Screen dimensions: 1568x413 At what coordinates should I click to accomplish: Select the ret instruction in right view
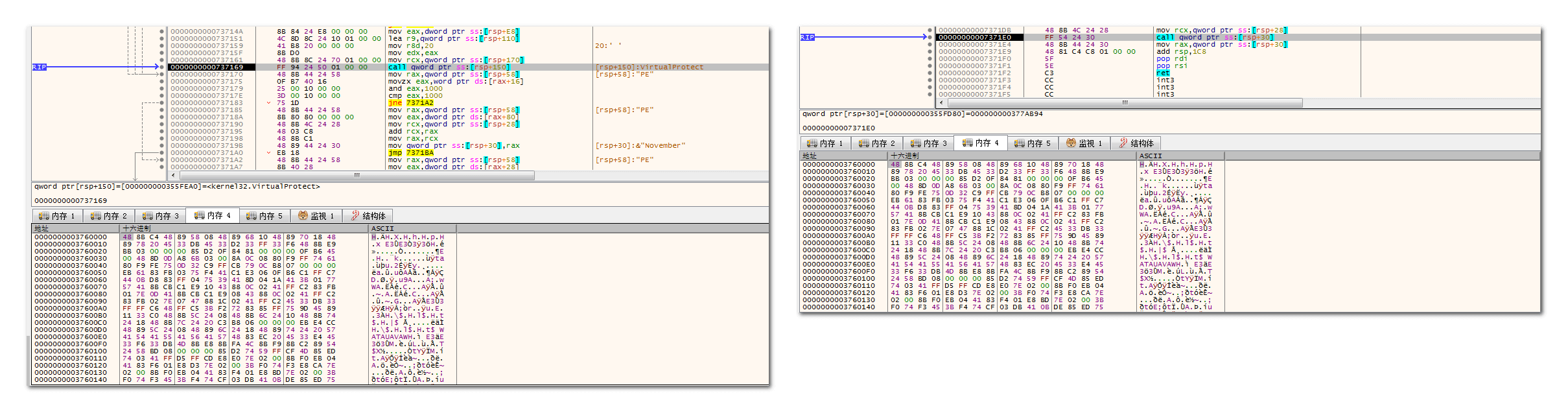1163,73
